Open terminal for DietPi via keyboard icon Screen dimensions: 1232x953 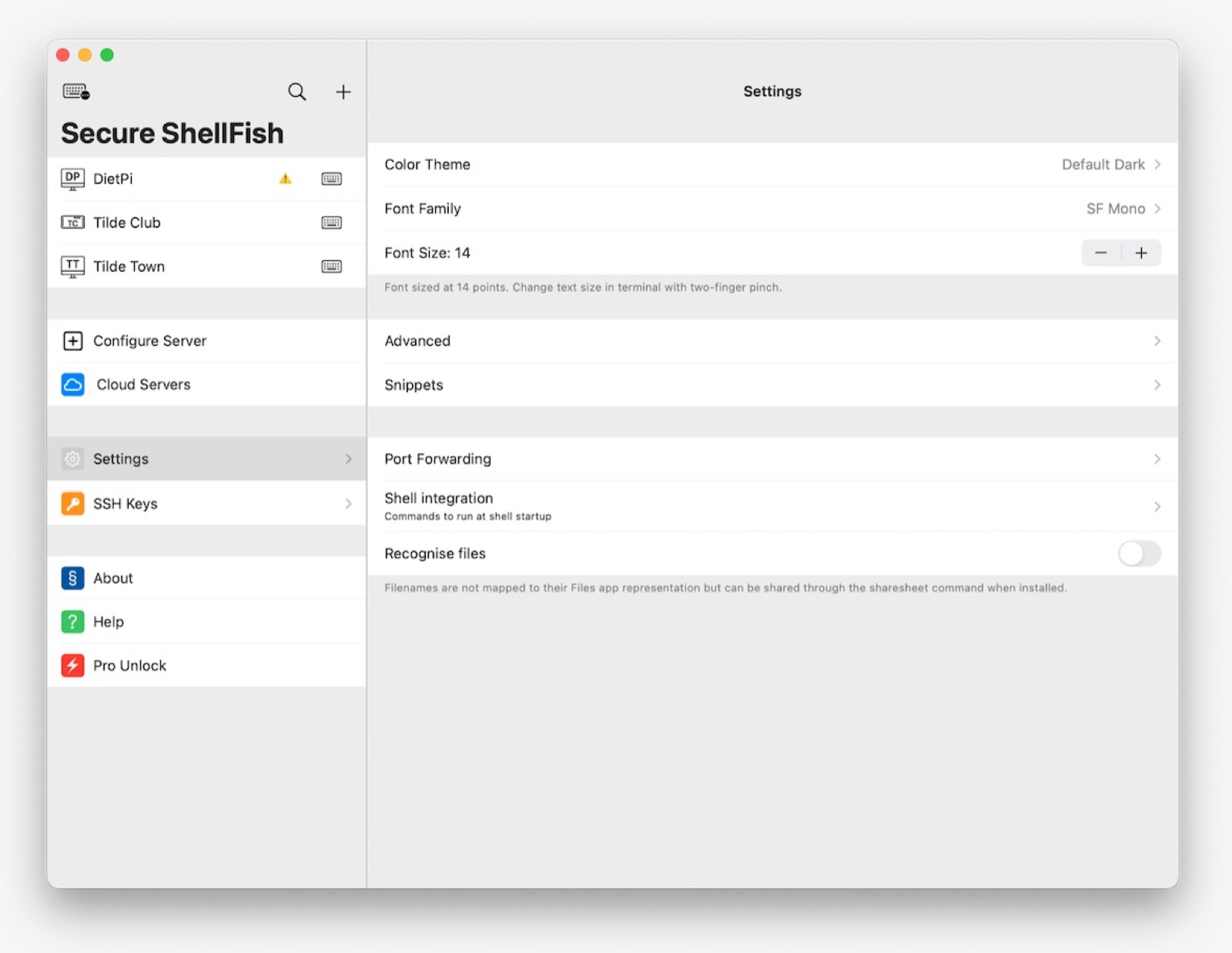point(331,179)
